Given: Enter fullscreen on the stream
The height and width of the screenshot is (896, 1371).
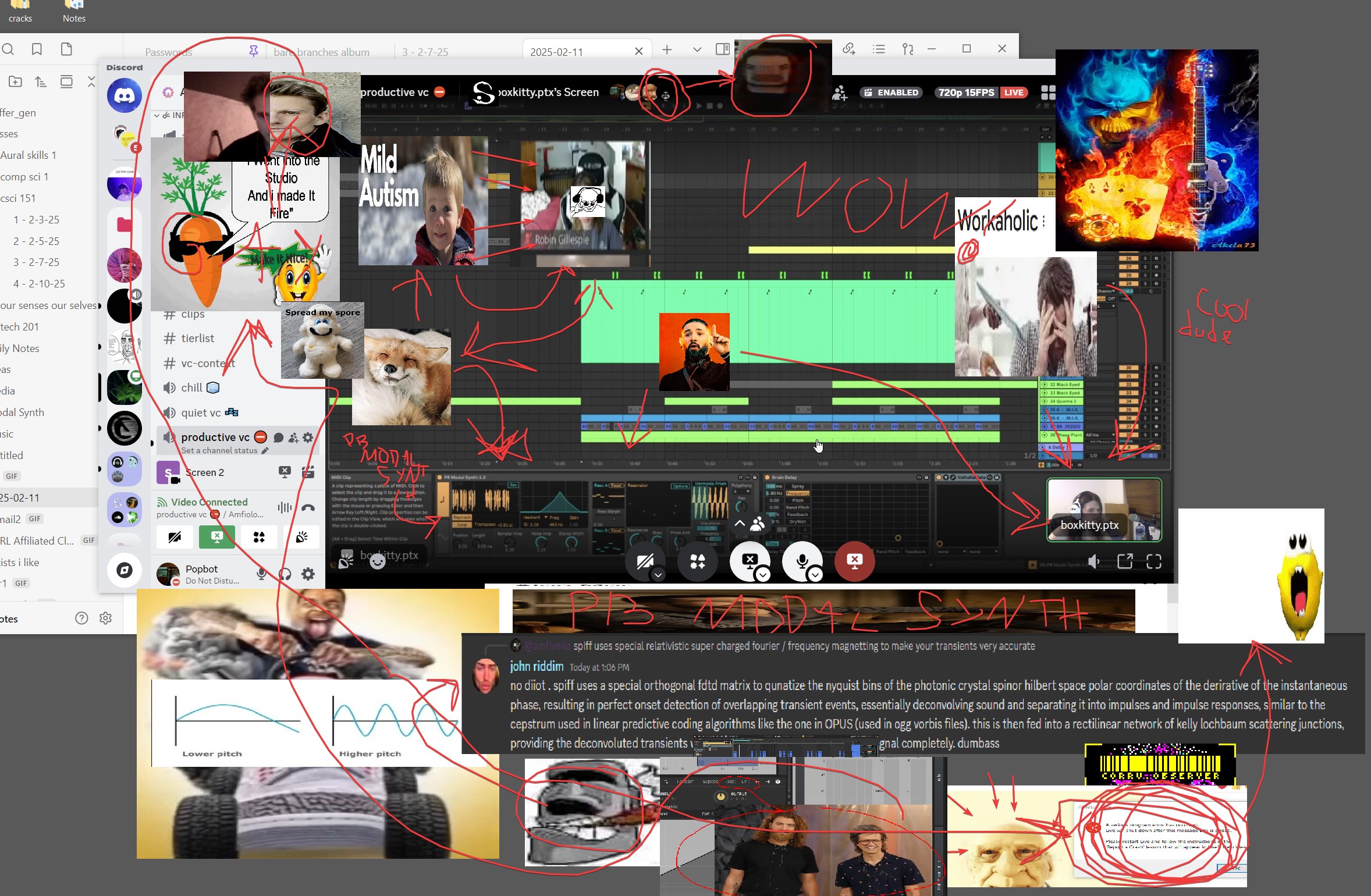Looking at the screenshot, I should coord(1154,561).
